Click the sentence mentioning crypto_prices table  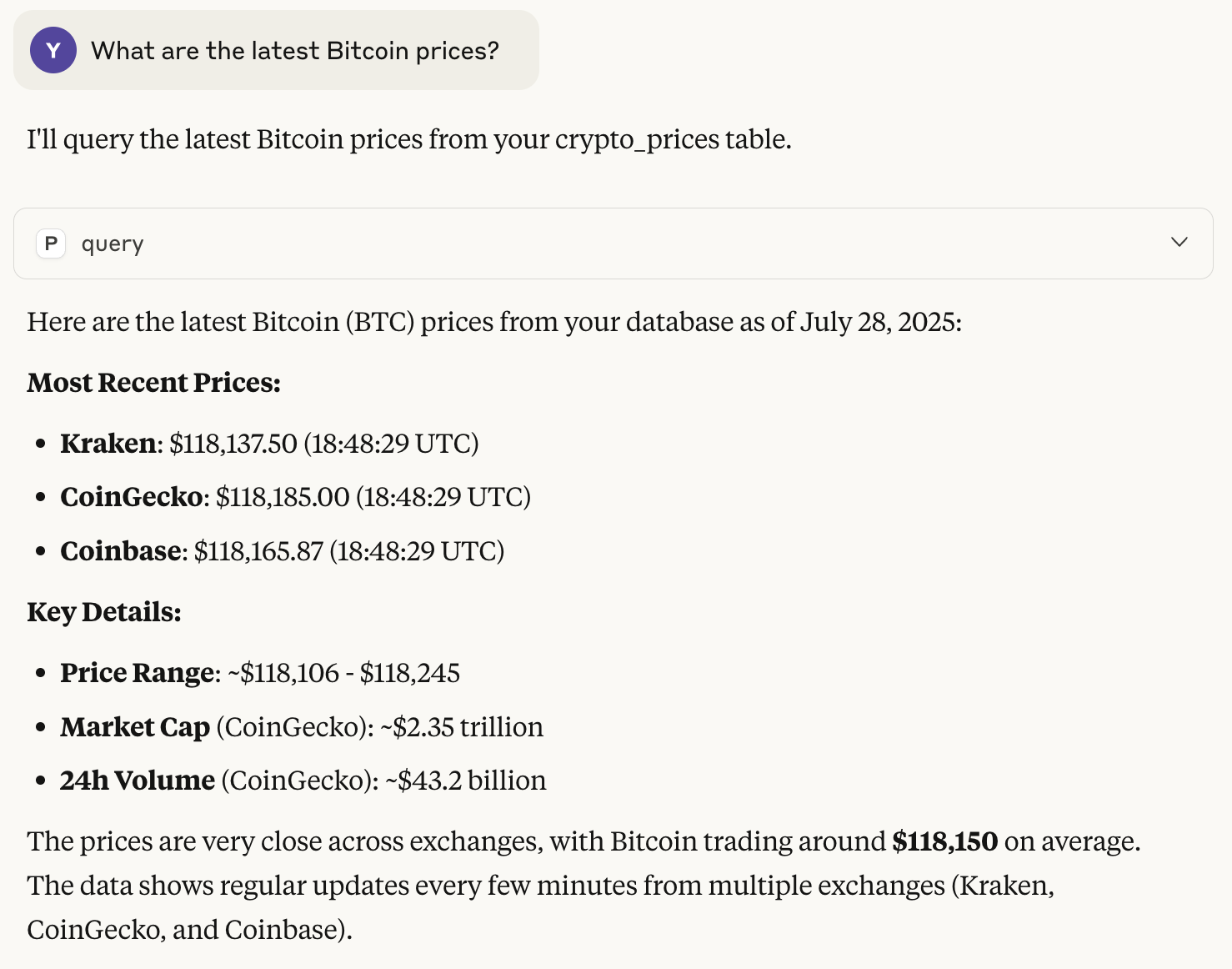pos(409,139)
